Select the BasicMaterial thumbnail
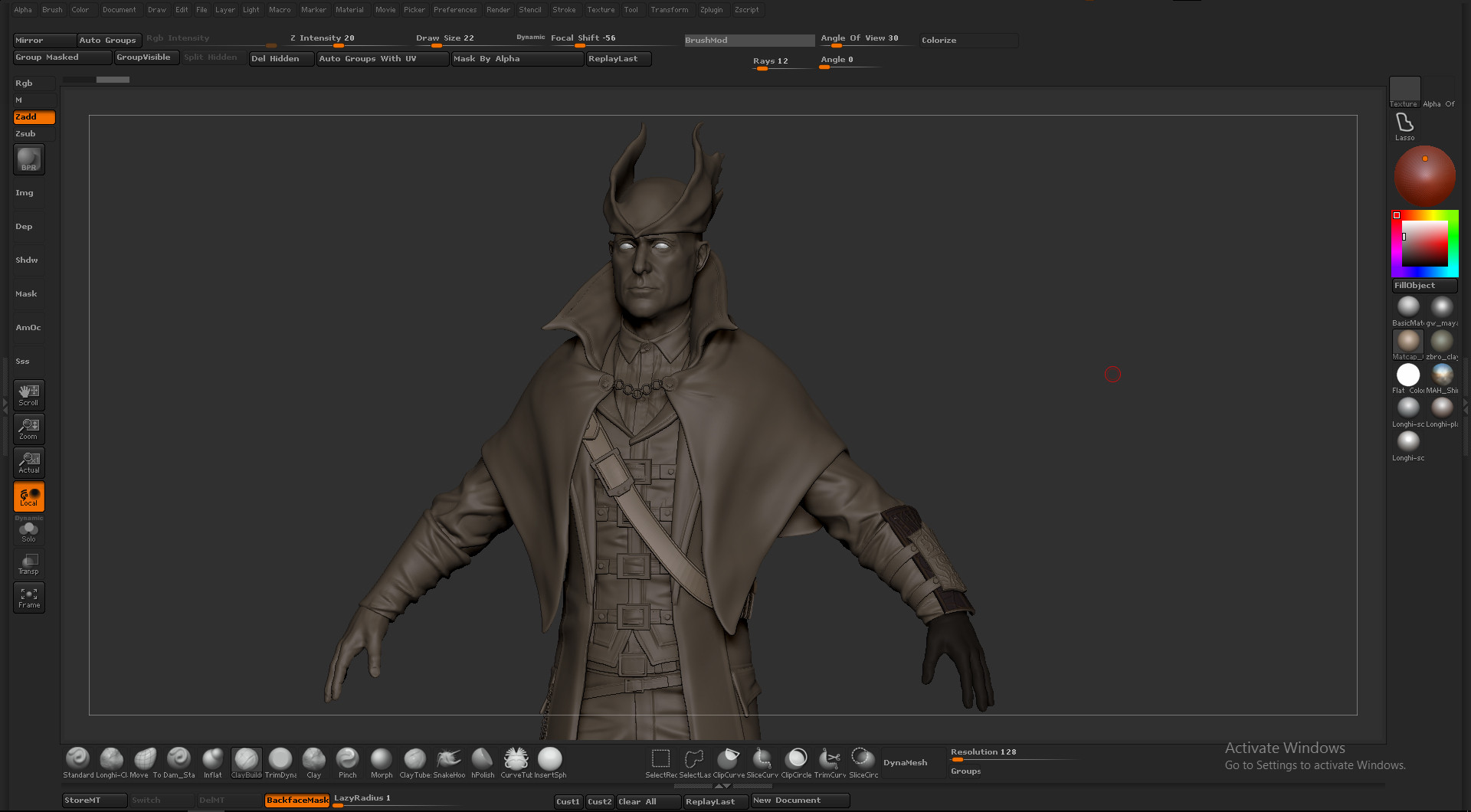Screen dimensions: 1471x812 (1408, 311)
